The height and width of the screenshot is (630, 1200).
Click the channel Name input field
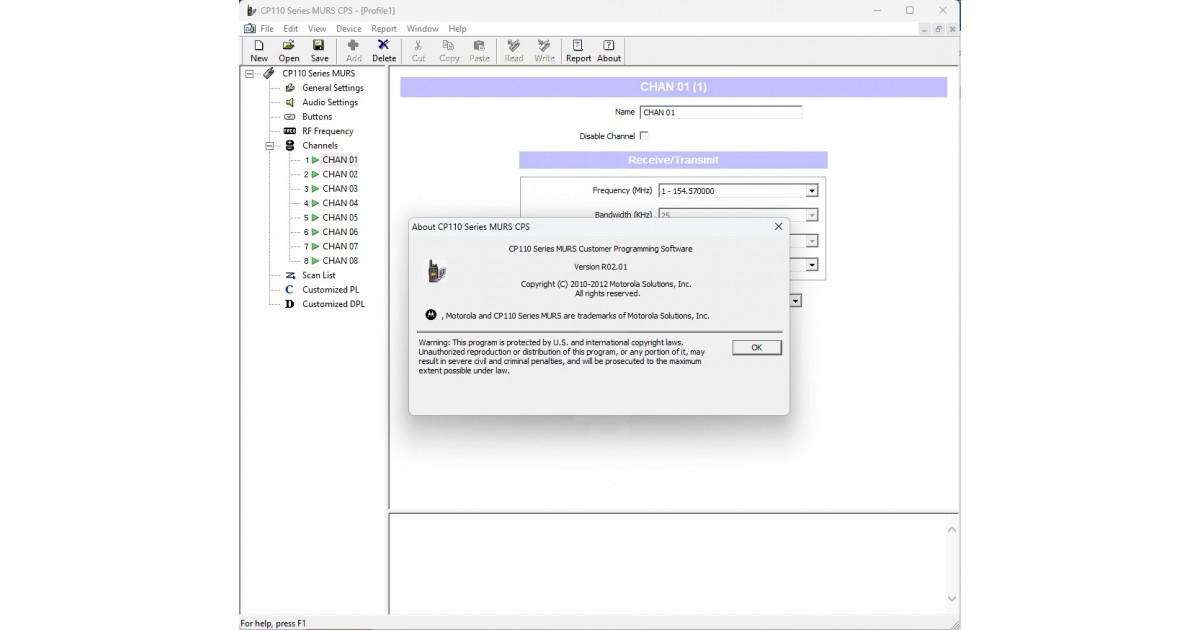[720, 113]
